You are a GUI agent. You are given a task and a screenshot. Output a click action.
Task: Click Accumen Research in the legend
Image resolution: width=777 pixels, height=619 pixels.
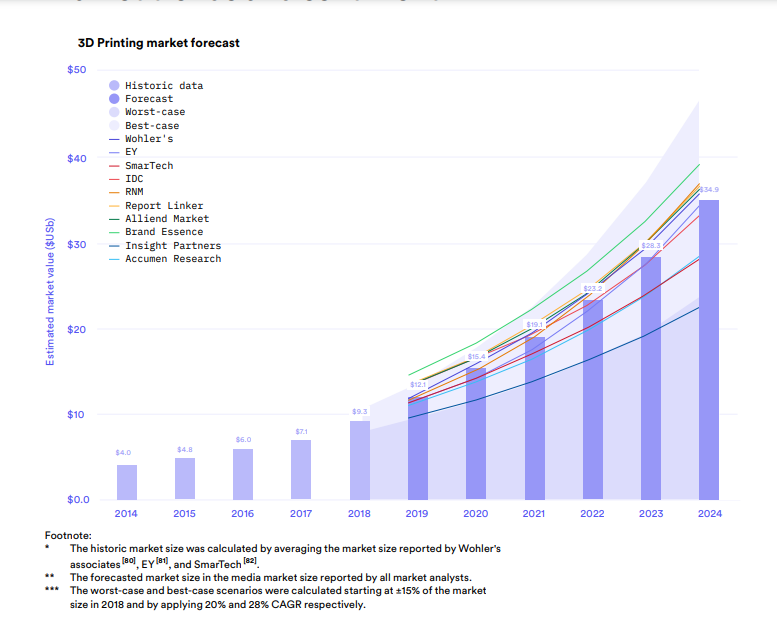pos(172,259)
